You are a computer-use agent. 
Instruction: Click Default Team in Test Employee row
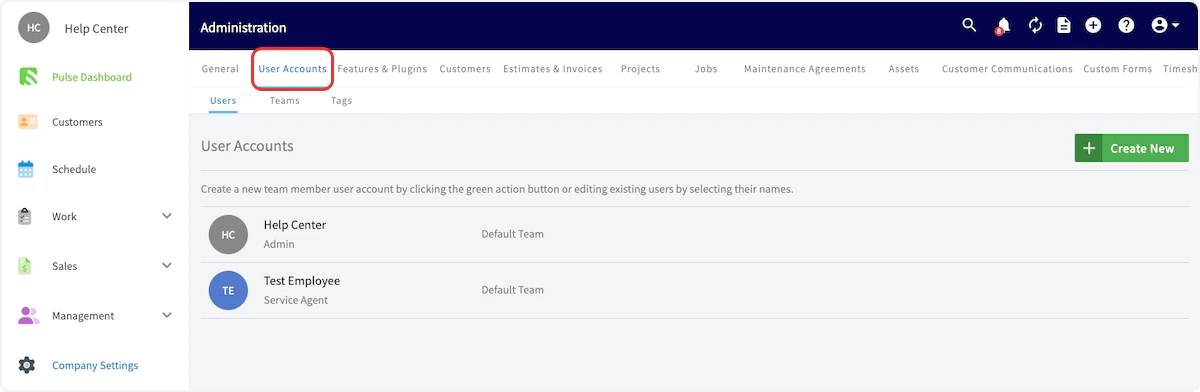tap(513, 290)
